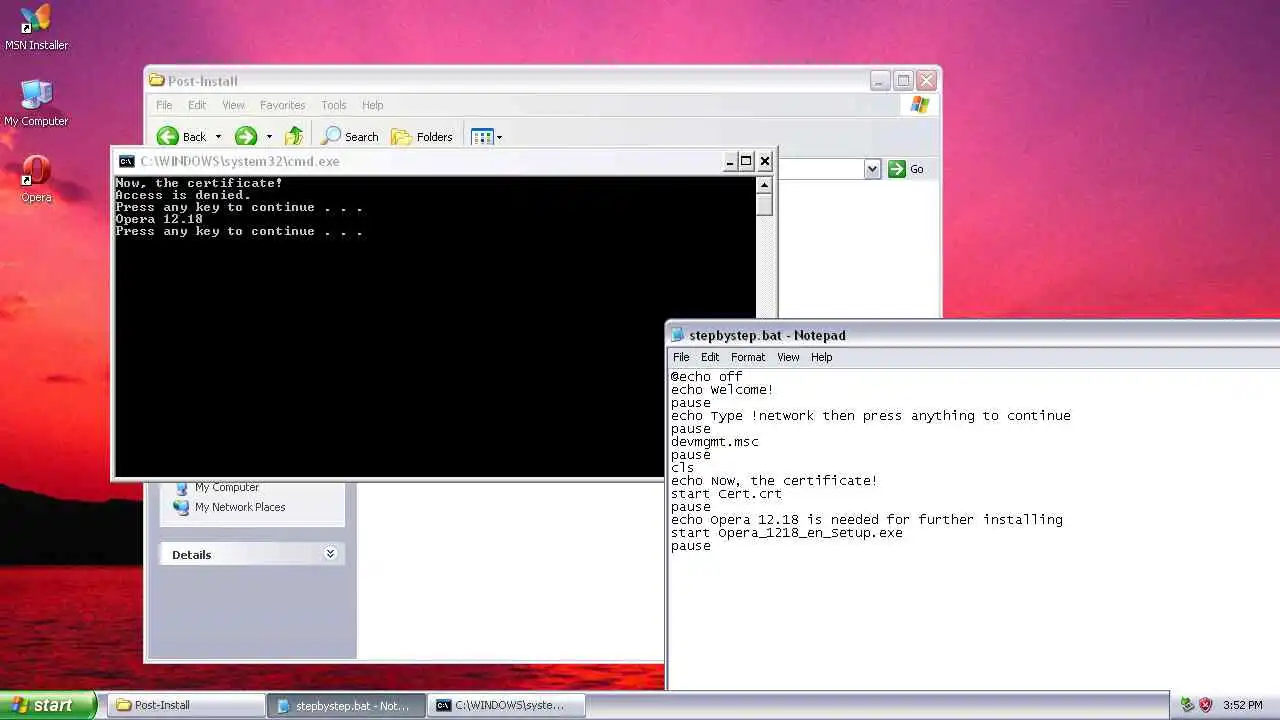Viewport: 1280px width, 720px height.
Task: Open the View menu in Post-Install window
Action: click(233, 105)
